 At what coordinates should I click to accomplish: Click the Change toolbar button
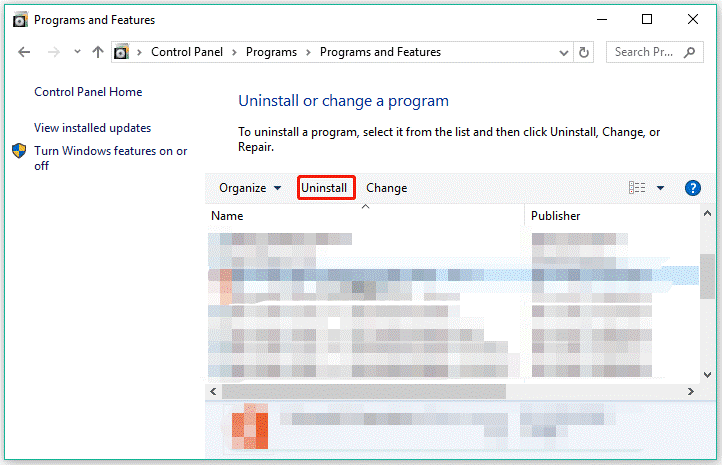coord(386,188)
